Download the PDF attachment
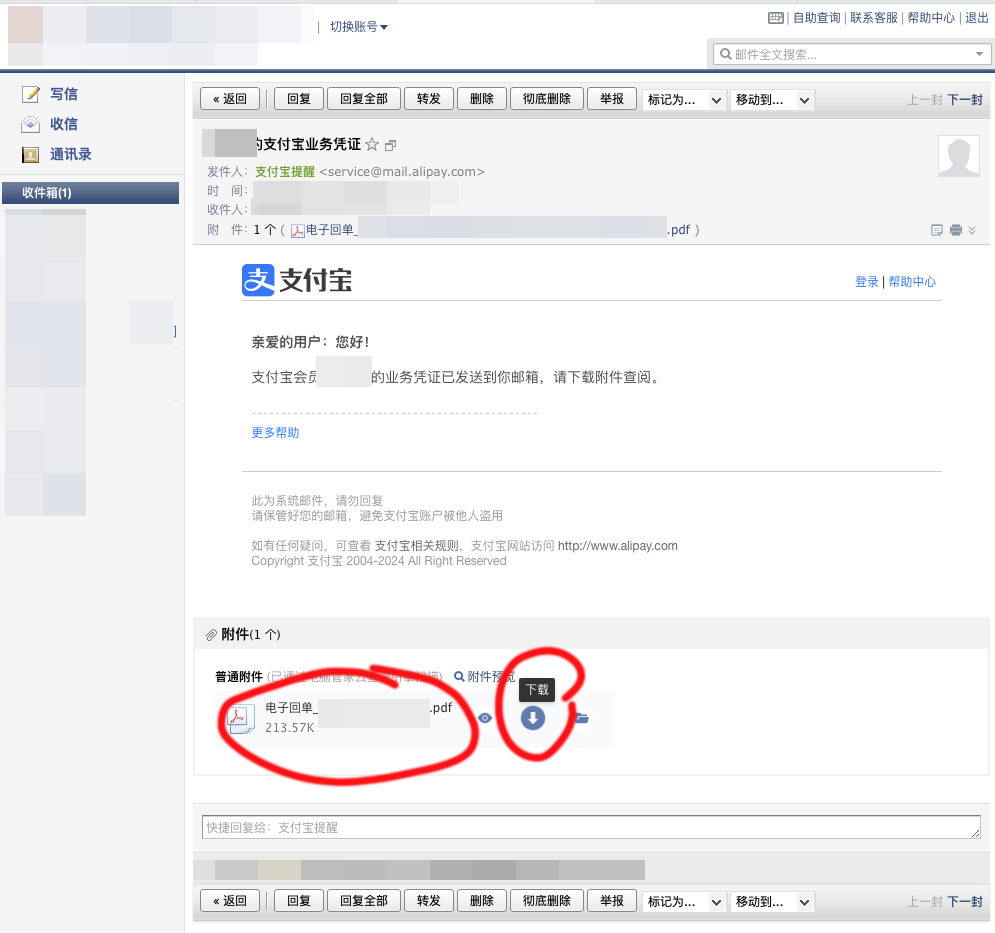 [x=533, y=718]
